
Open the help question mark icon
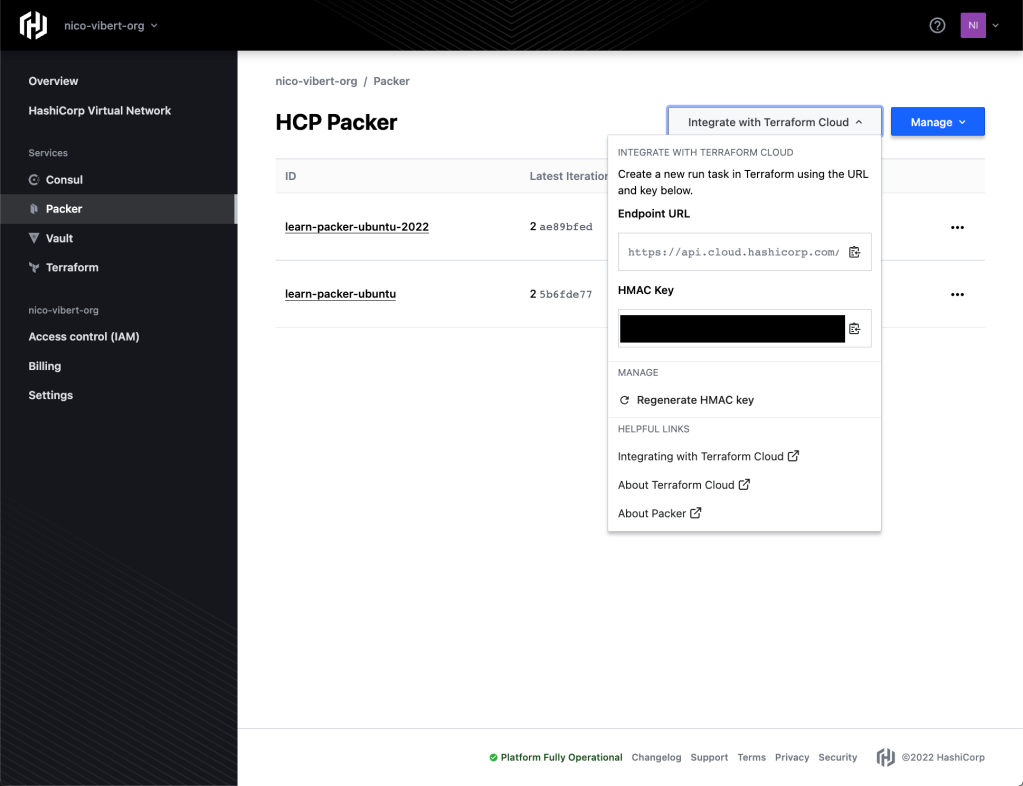(937, 26)
